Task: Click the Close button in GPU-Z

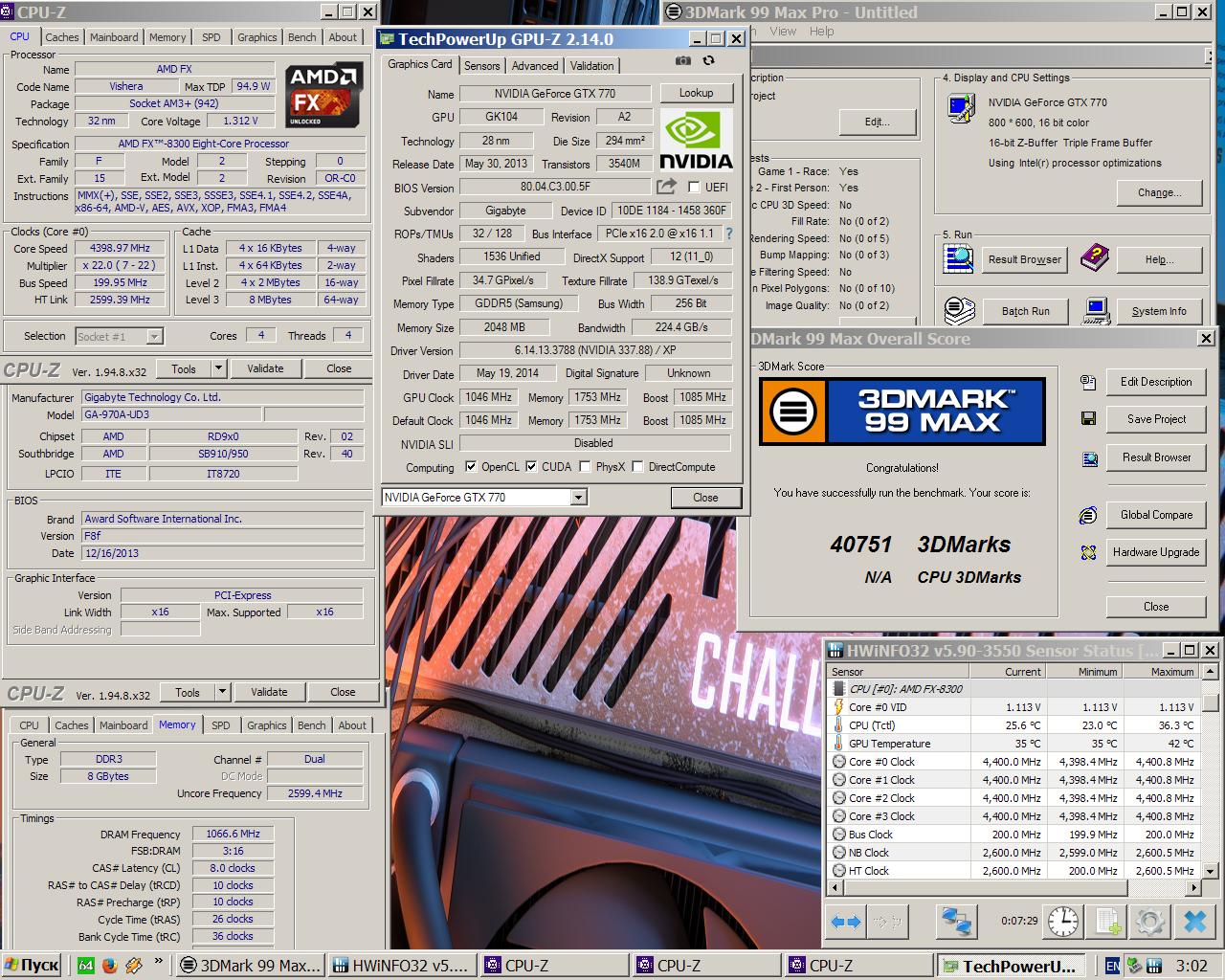Action: (705, 498)
